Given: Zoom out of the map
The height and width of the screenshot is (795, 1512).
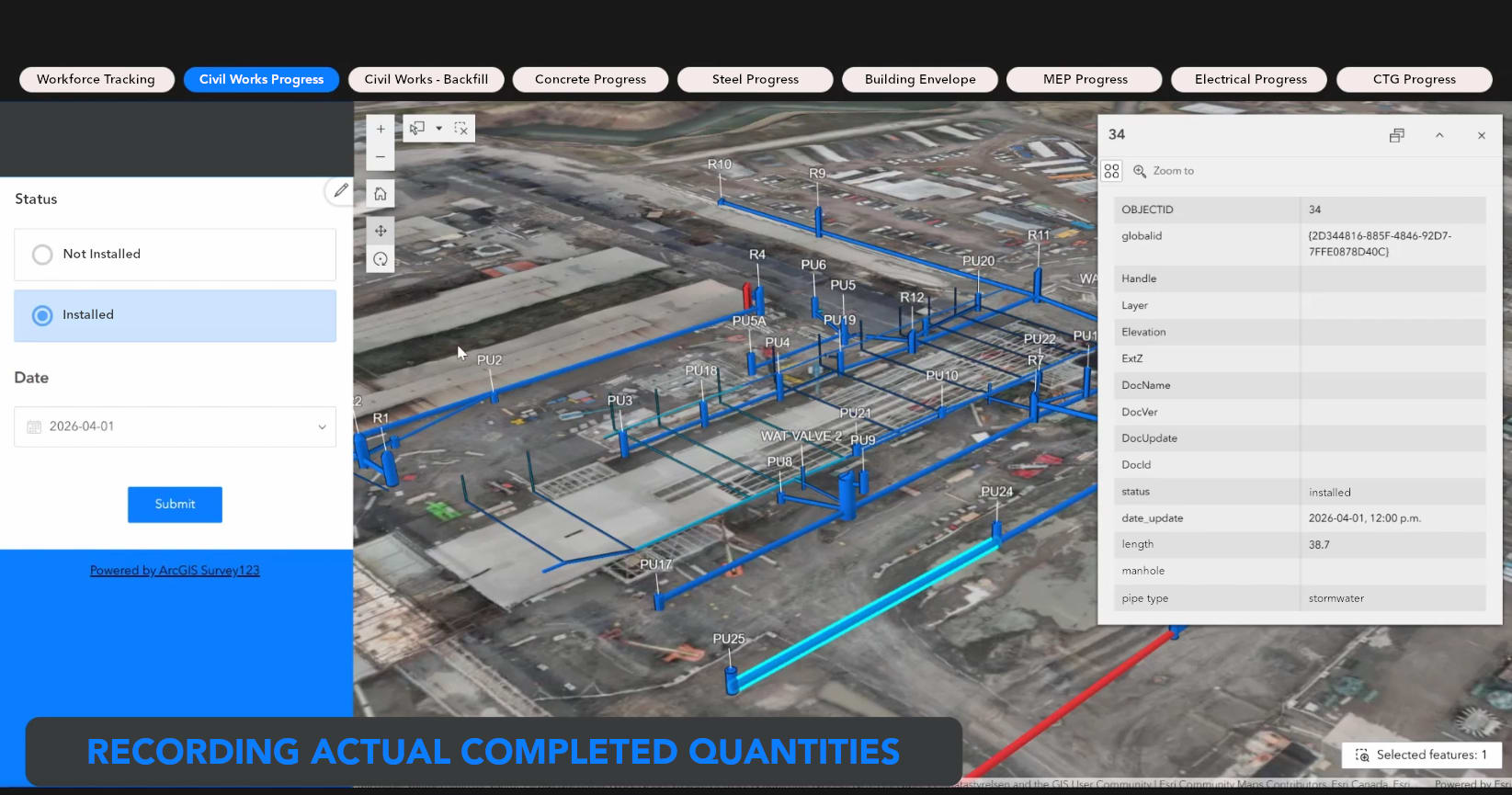Looking at the screenshot, I should (381, 157).
